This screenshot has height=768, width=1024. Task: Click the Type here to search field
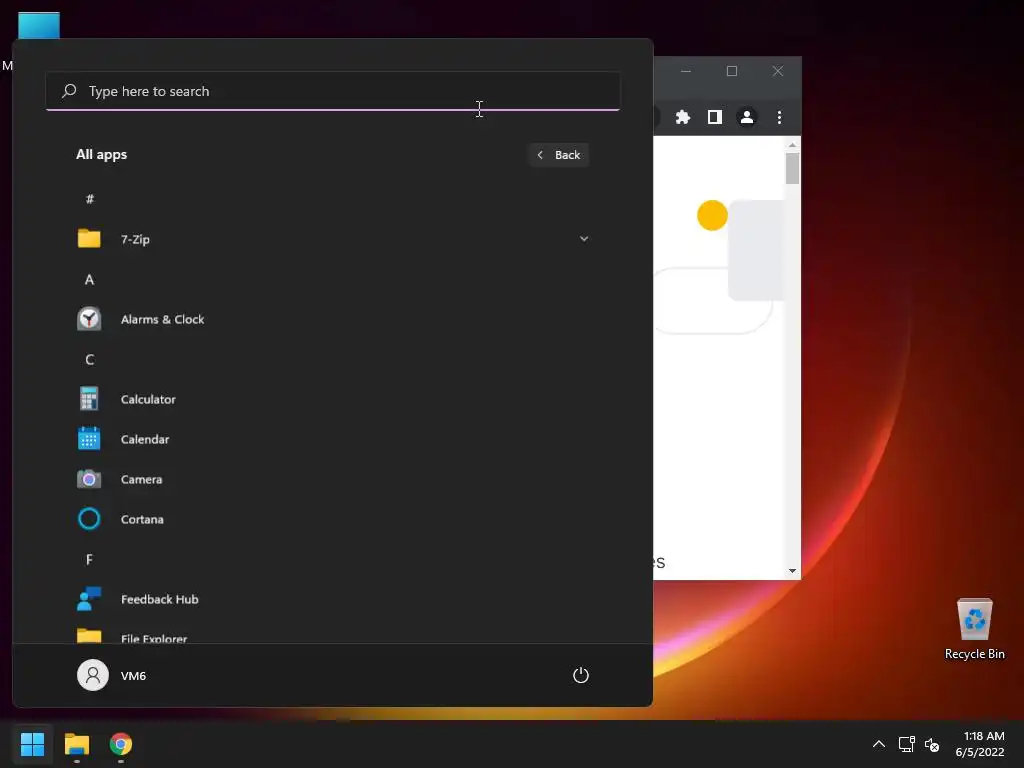332,91
